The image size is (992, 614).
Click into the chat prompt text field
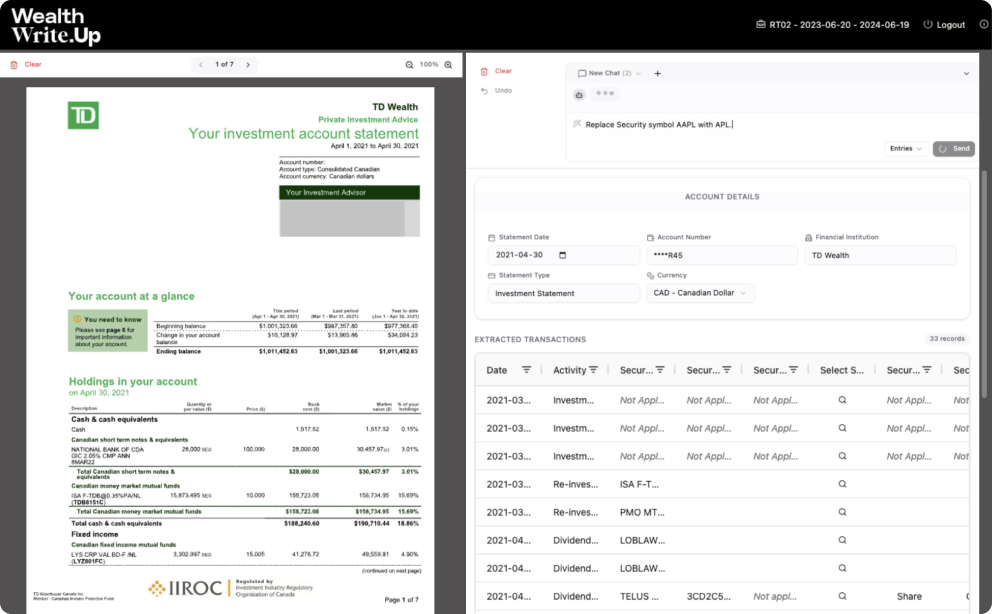(771, 125)
